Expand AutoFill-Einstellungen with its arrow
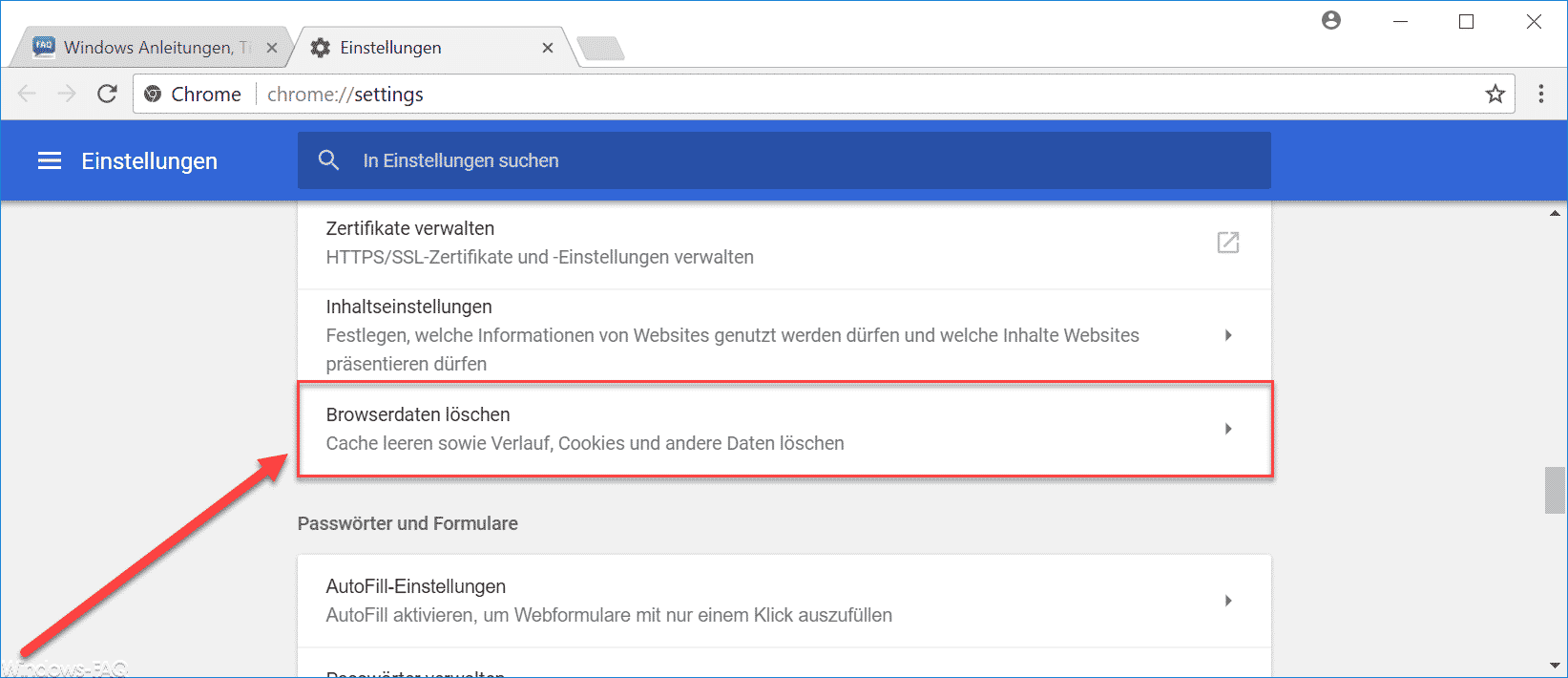1568x678 pixels. tap(1228, 601)
